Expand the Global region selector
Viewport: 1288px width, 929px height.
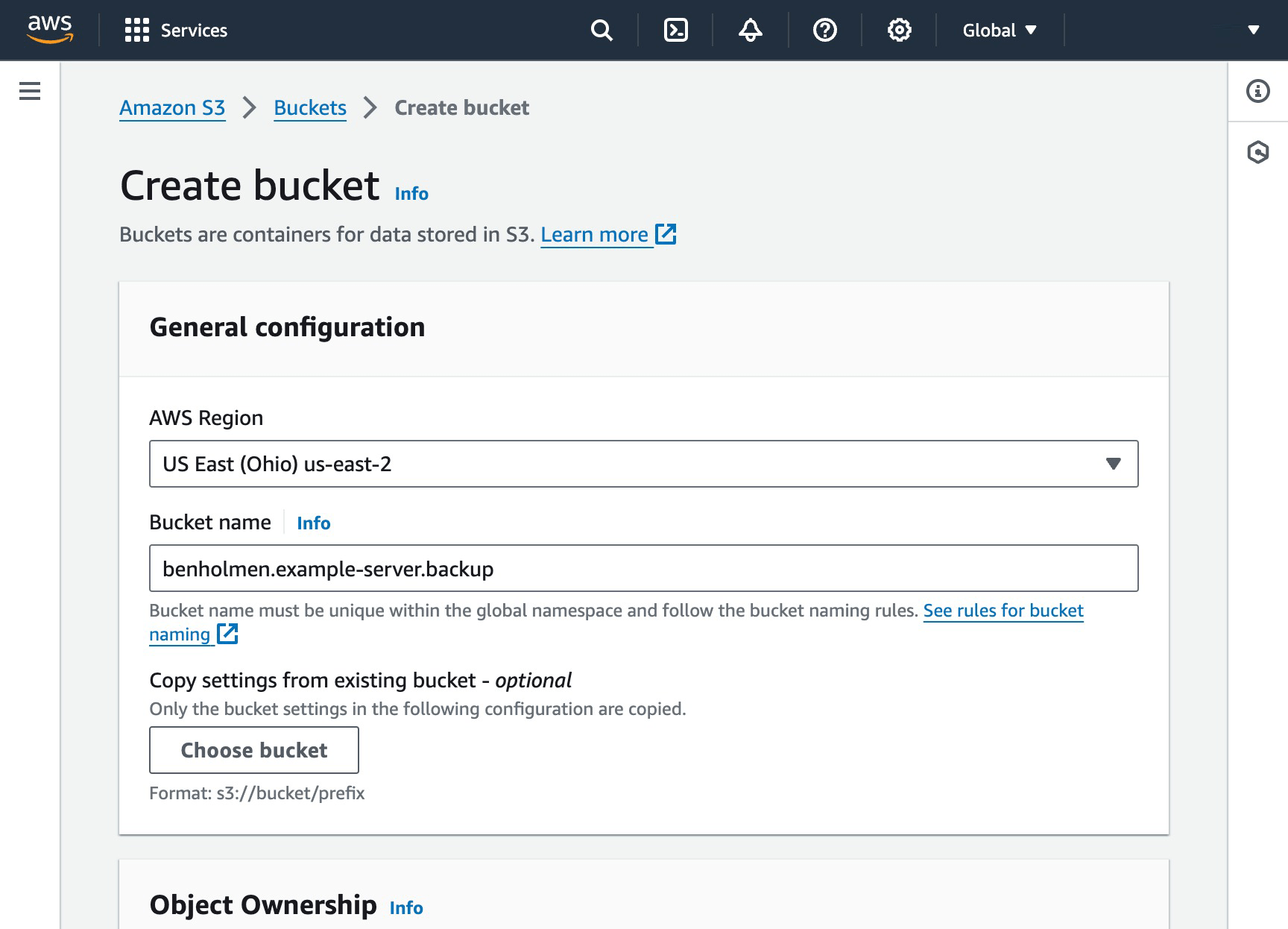coord(1000,30)
